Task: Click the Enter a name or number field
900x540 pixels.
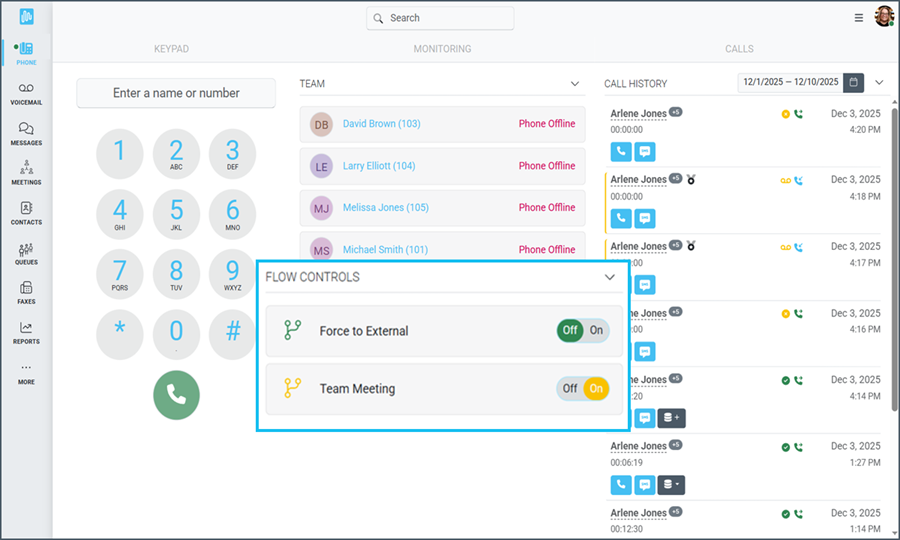Action: (x=176, y=93)
